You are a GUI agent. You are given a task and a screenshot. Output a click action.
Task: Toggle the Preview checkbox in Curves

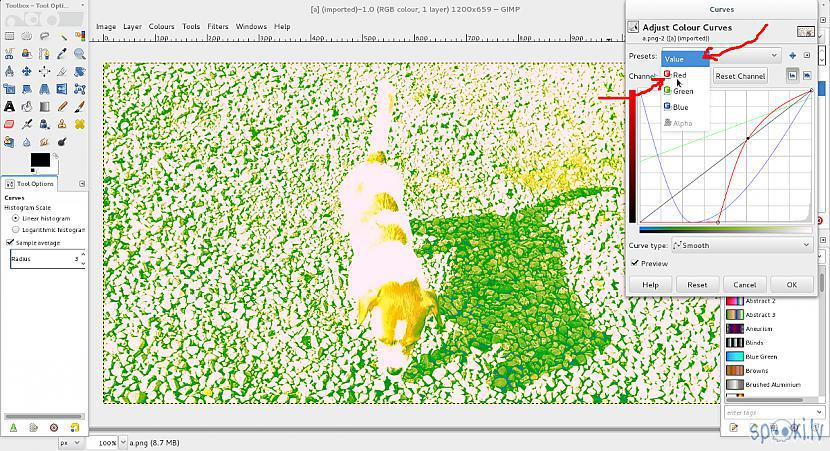(635, 263)
